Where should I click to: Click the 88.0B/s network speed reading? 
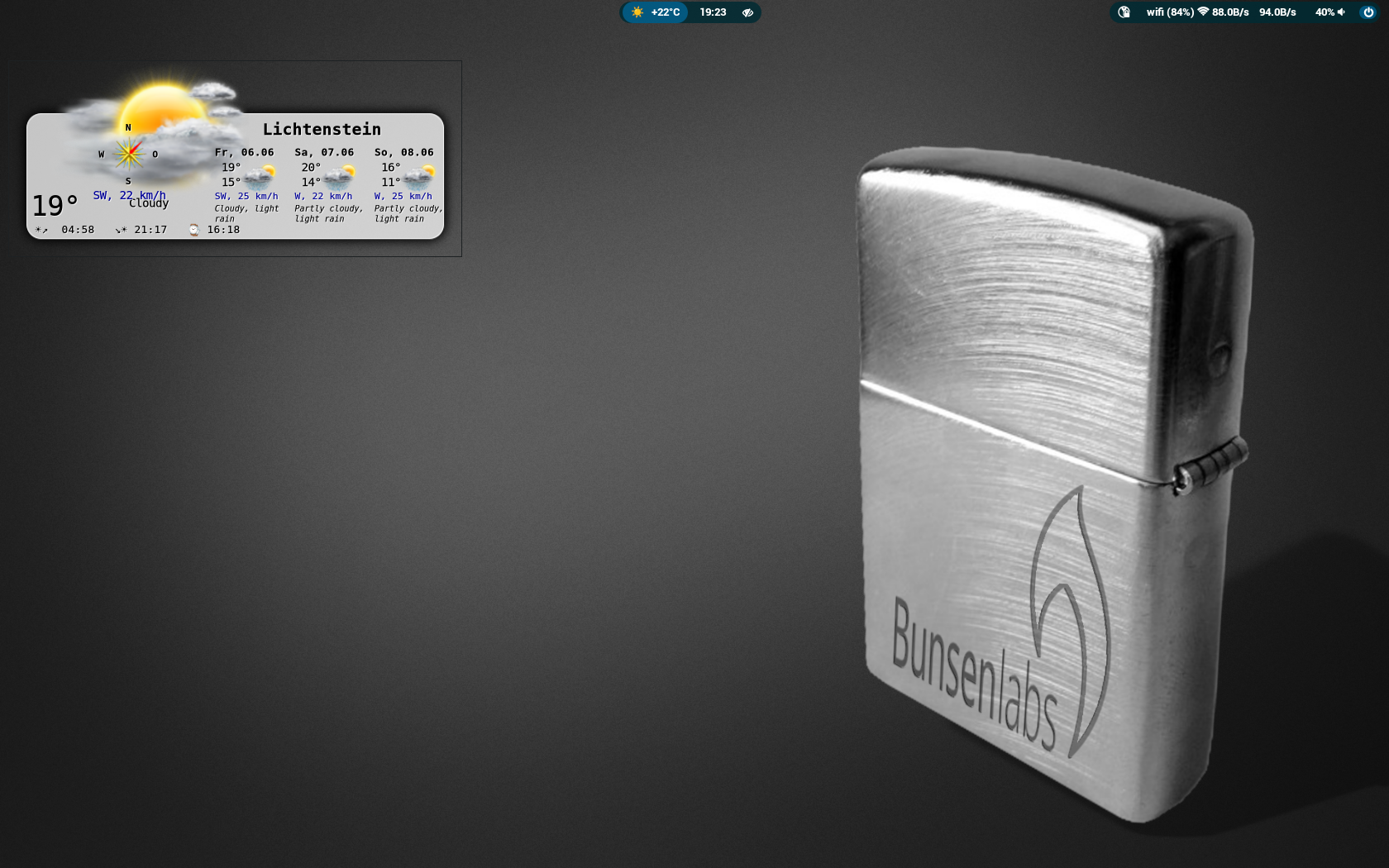click(x=1230, y=12)
